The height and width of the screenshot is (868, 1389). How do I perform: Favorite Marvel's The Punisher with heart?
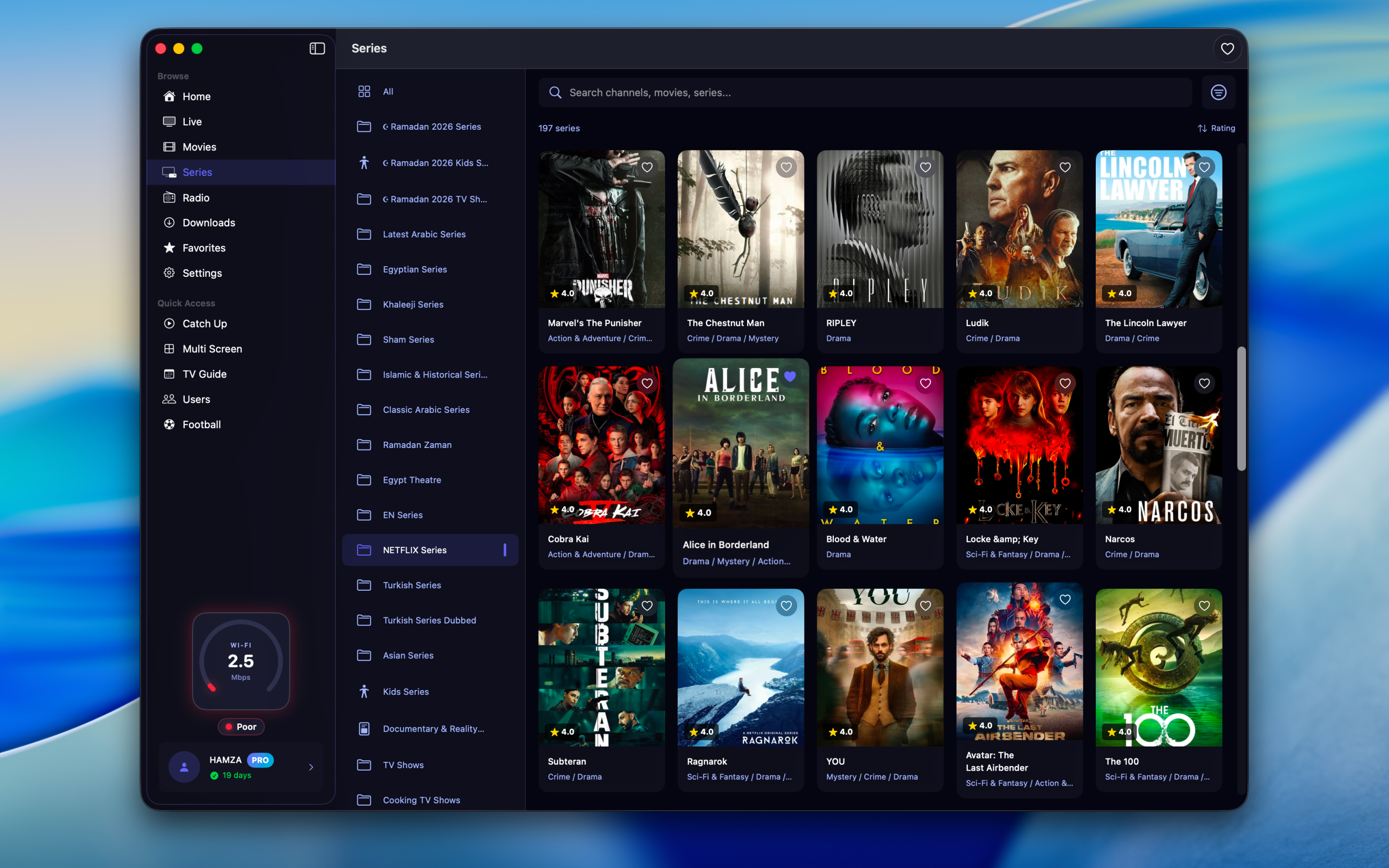tap(647, 167)
